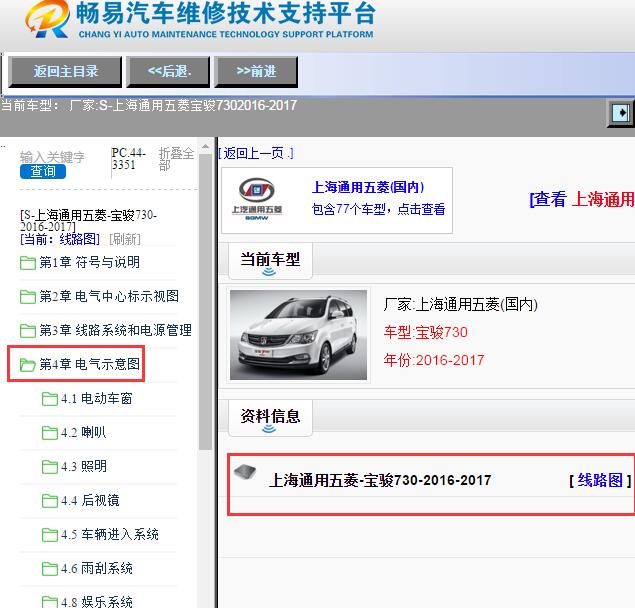This screenshot has height=608, width=635.
Task: Expand 第2章 电气中心标示视图 chapter
Action: tap(109, 297)
